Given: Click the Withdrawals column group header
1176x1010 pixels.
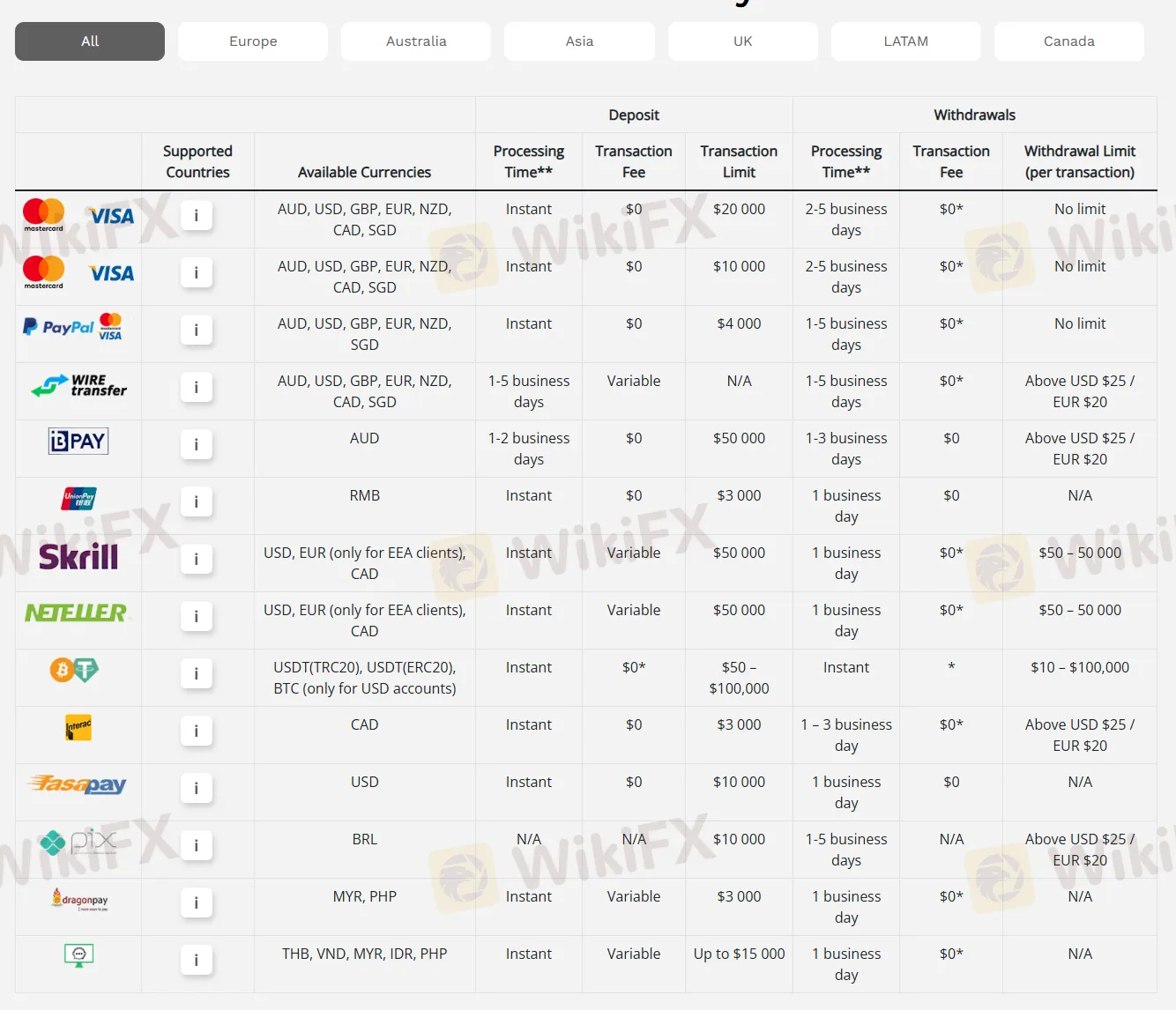Looking at the screenshot, I should (974, 115).
